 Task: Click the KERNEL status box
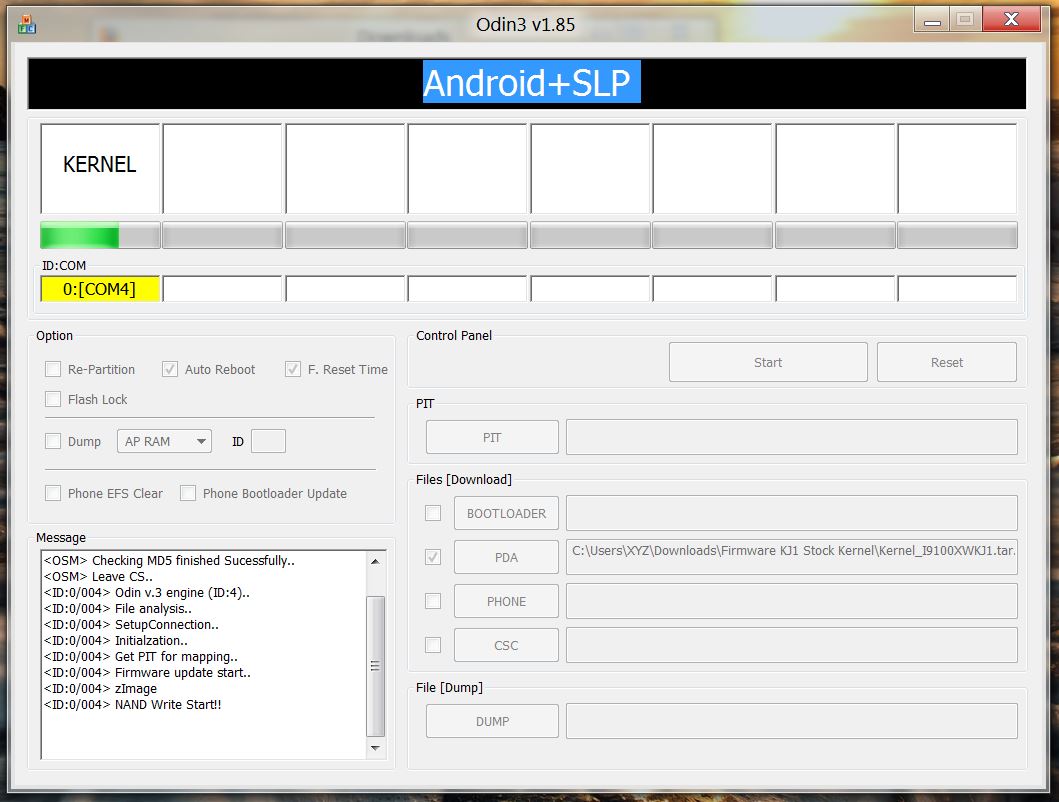(100, 168)
